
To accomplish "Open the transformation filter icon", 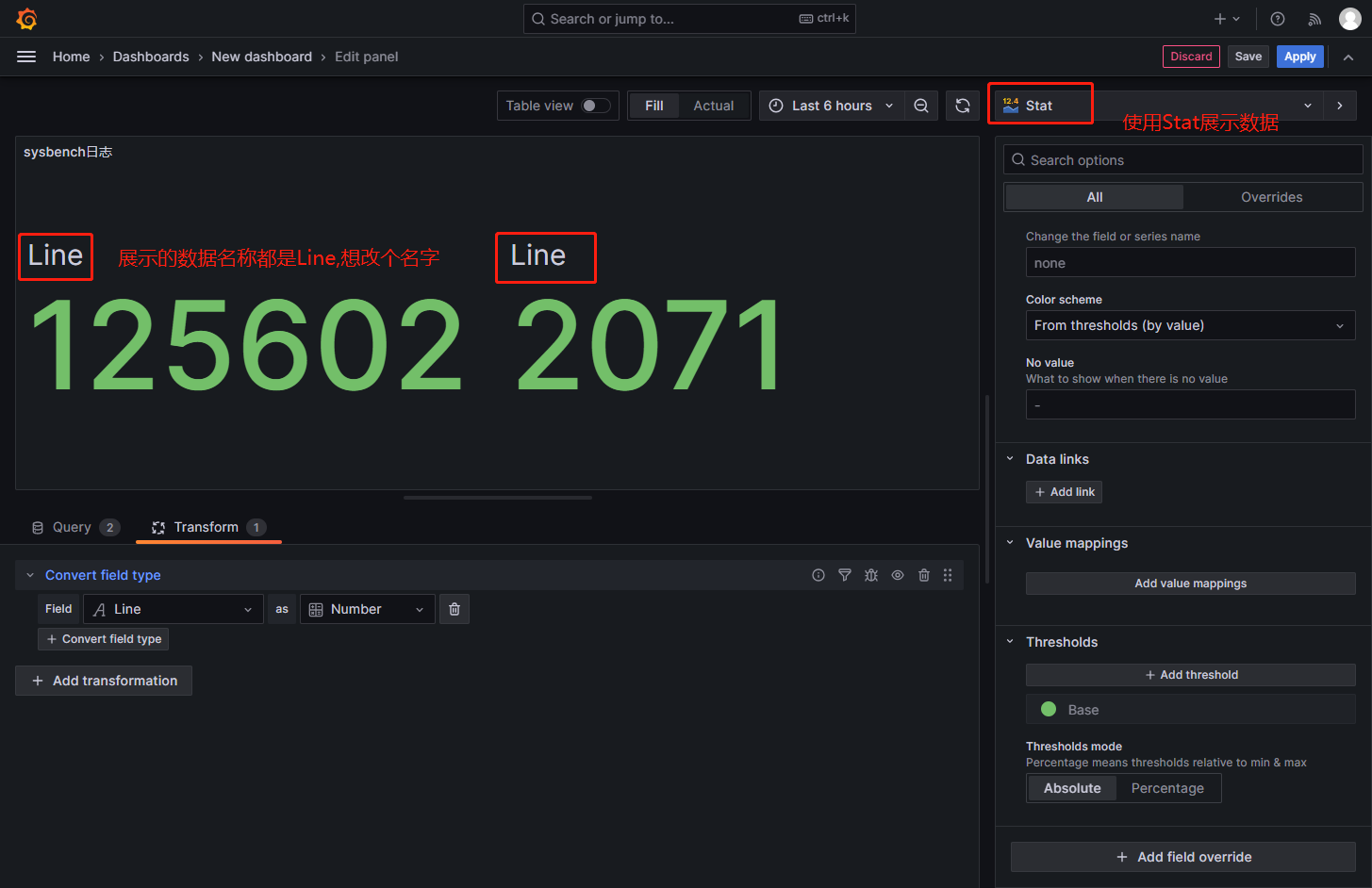I will point(845,575).
